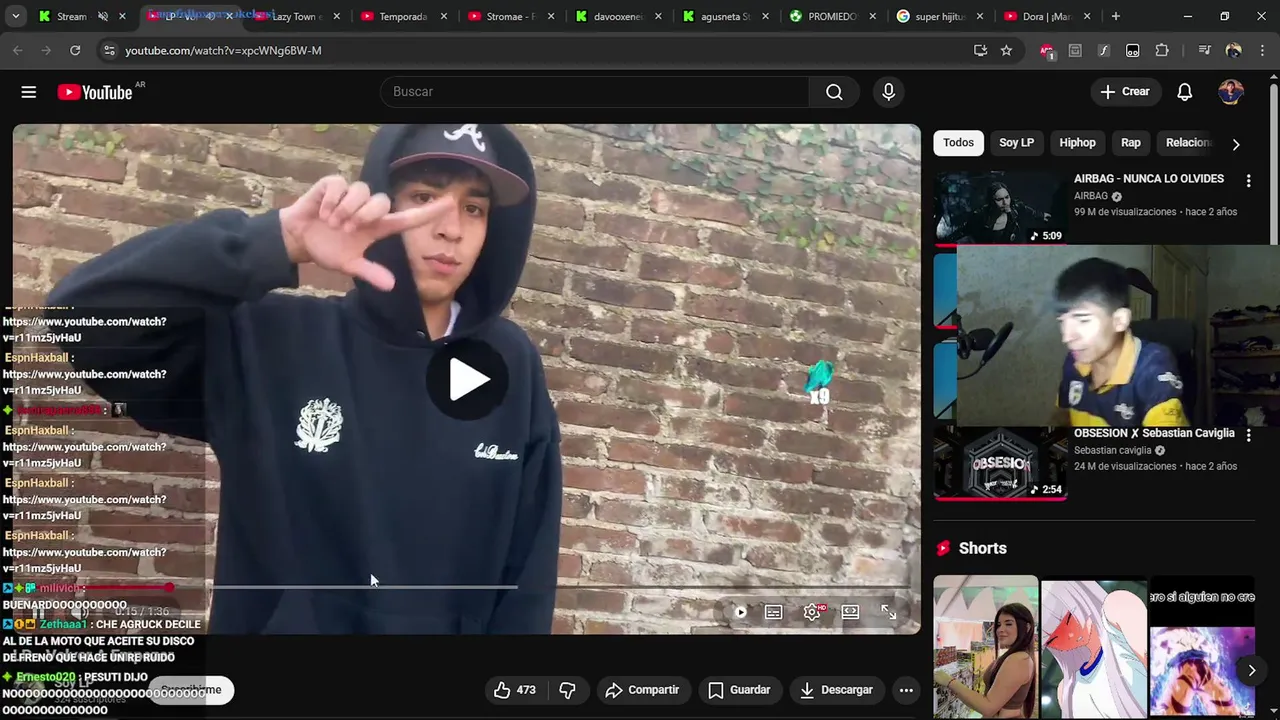This screenshot has height=720, width=1280.
Task: Toggle subtitles in the video player
Action: [774, 612]
